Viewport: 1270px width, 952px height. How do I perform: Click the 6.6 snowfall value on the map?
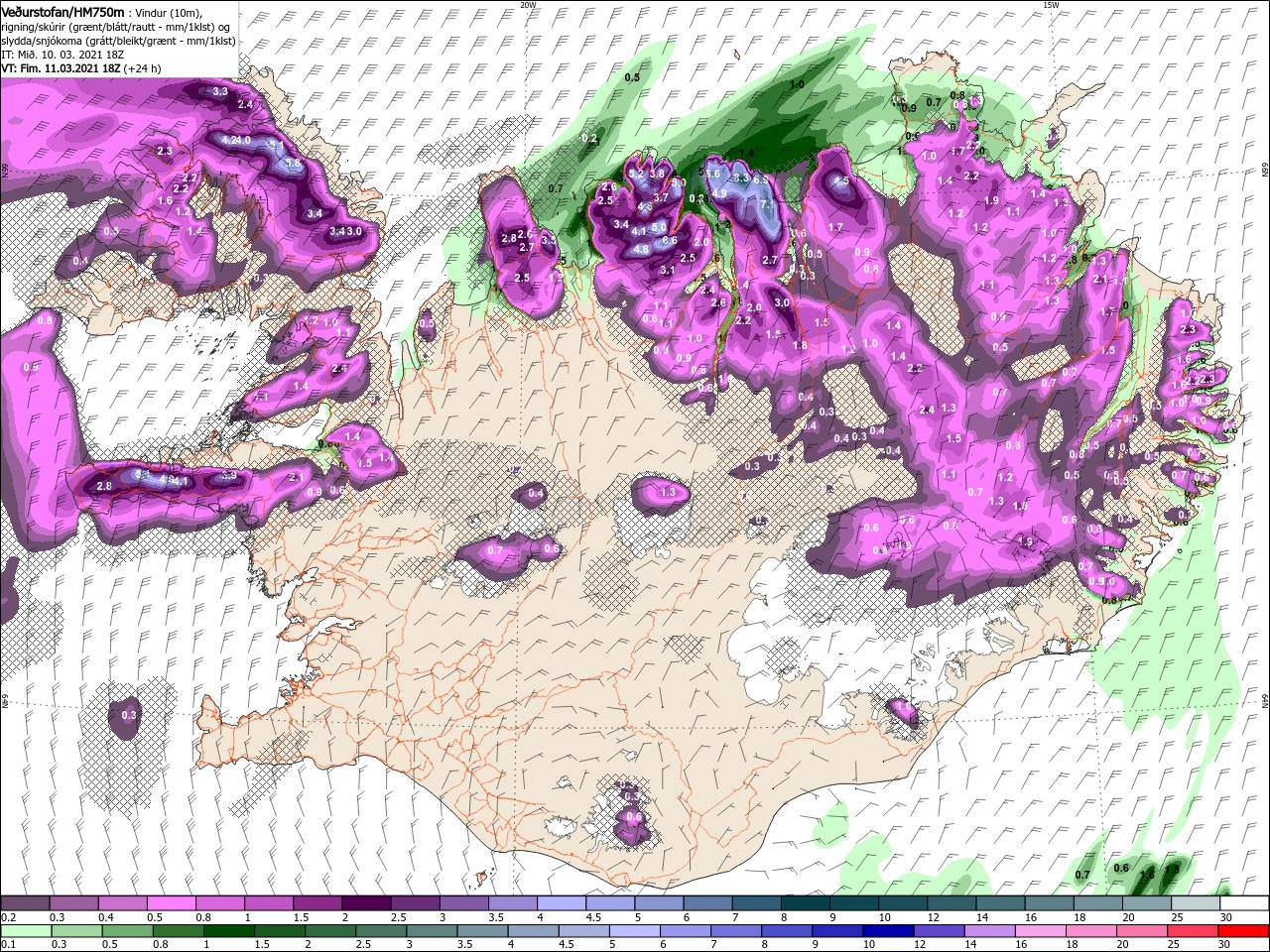tap(669, 240)
